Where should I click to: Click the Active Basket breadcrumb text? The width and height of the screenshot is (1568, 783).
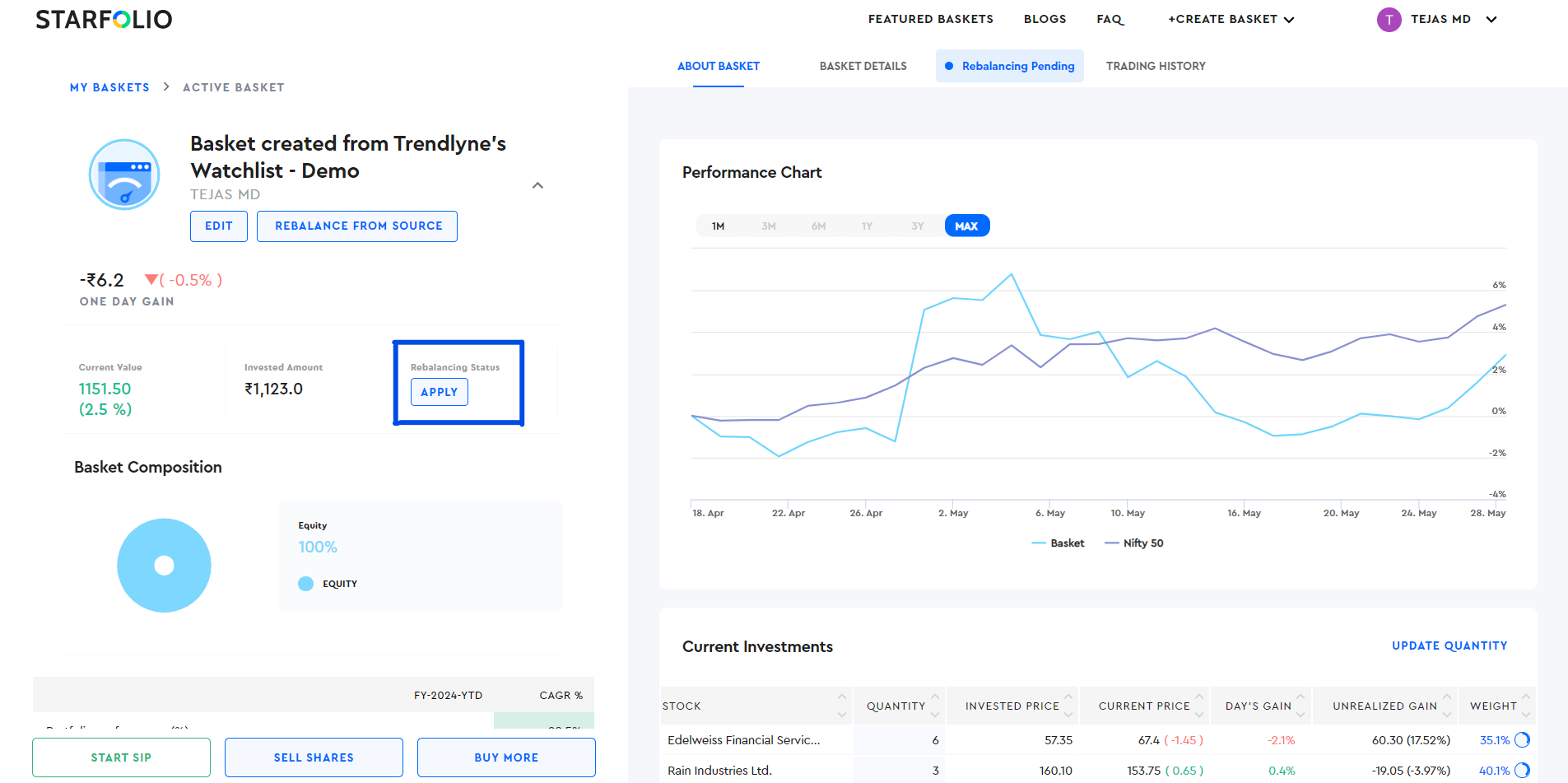tap(233, 87)
